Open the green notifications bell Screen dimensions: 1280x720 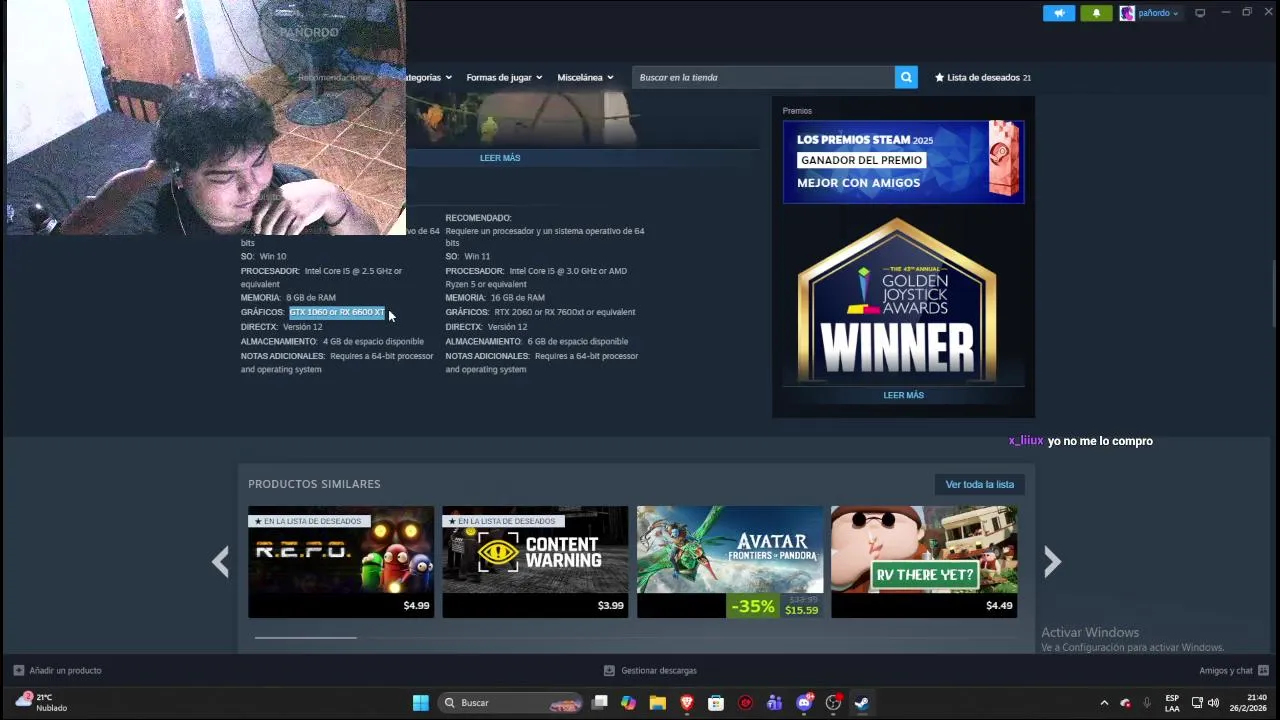pos(1096,13)
